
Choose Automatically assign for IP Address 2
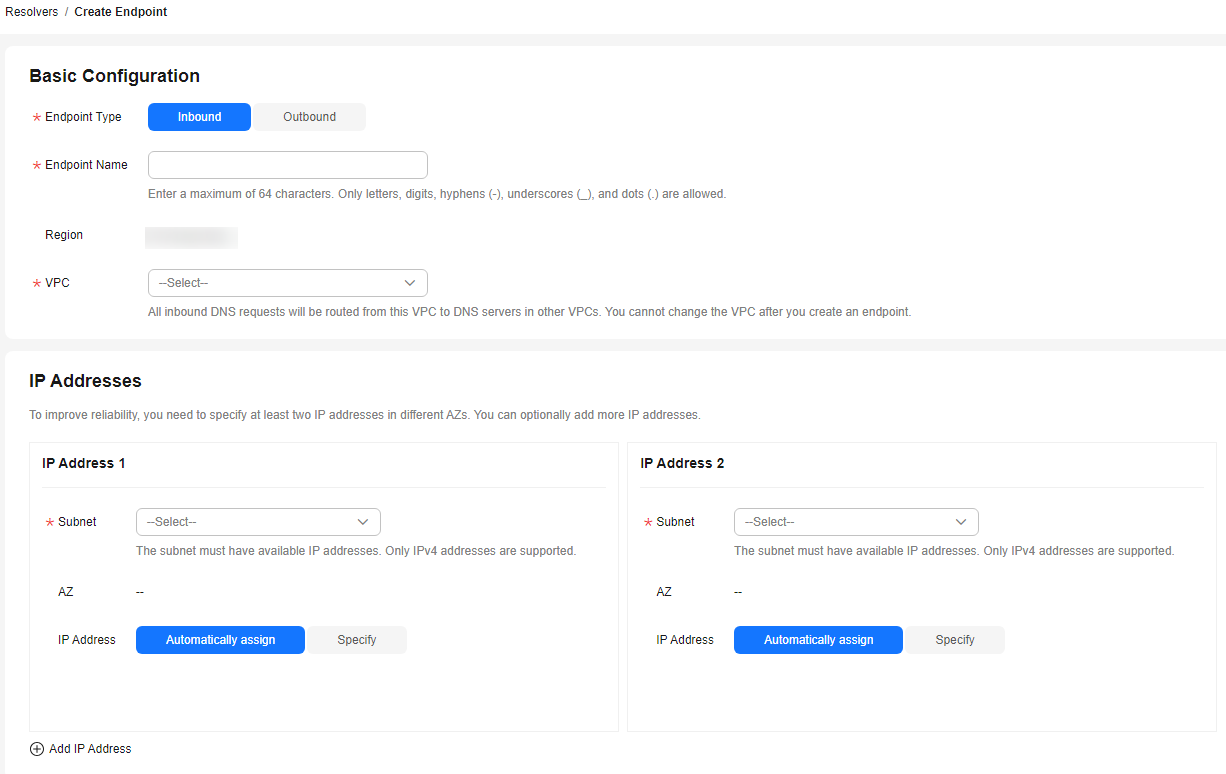coord(818,640)
